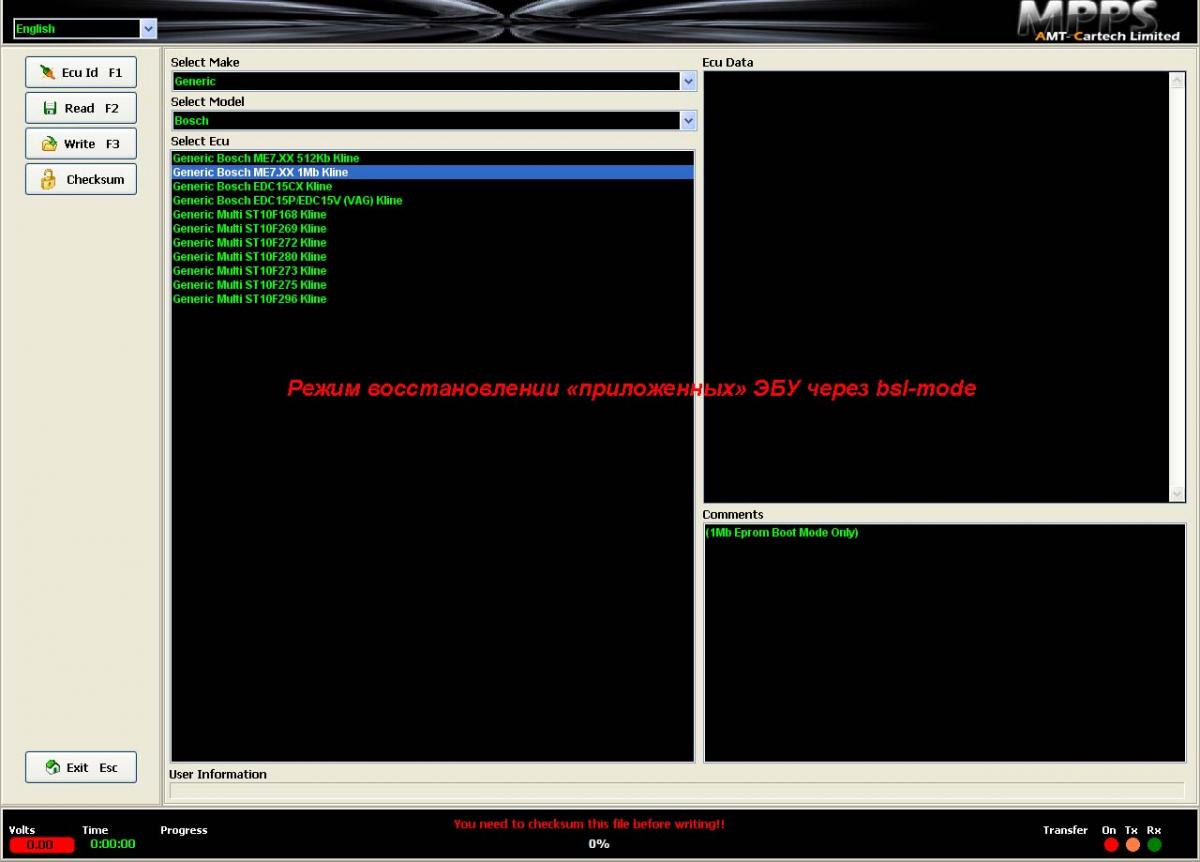Viewport: 1200px width, 862px height.
Task: Expand the Select Make dropdown arrow
Action: click(688, 82)
